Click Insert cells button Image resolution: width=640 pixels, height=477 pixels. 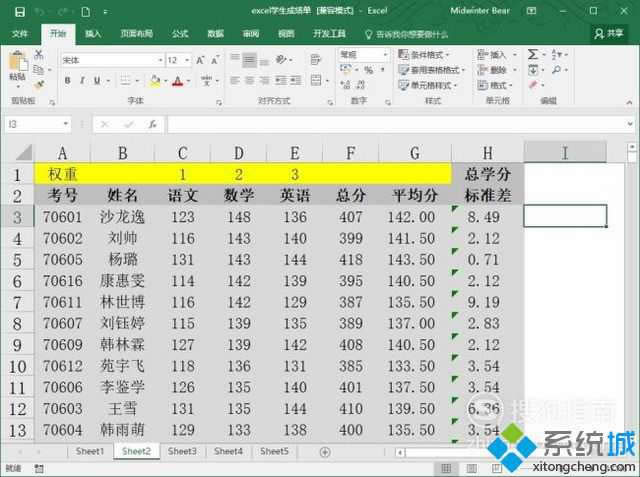(497, 54)
